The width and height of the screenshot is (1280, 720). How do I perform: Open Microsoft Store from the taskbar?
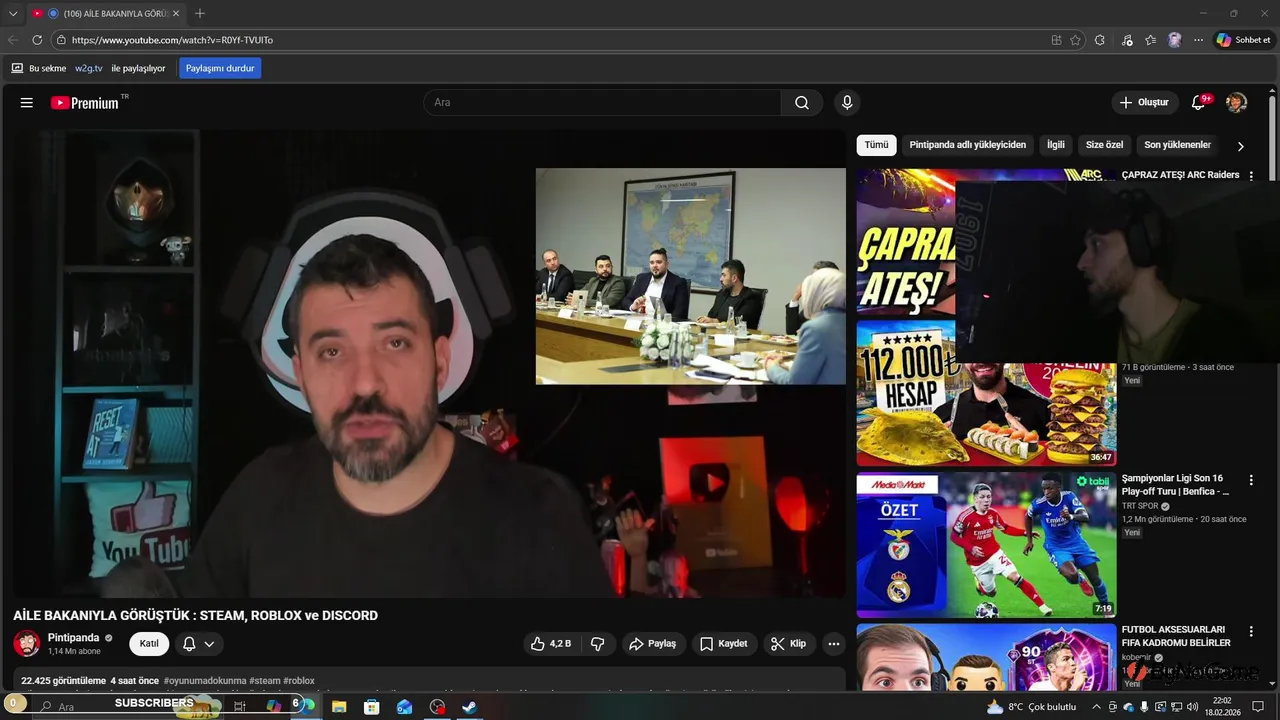coord(371,706)
